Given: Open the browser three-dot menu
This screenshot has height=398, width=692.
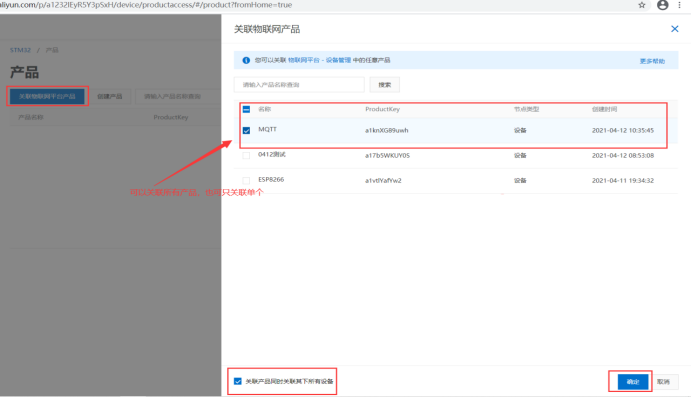Looking at the screenshot, I should [x=679, y=5].
